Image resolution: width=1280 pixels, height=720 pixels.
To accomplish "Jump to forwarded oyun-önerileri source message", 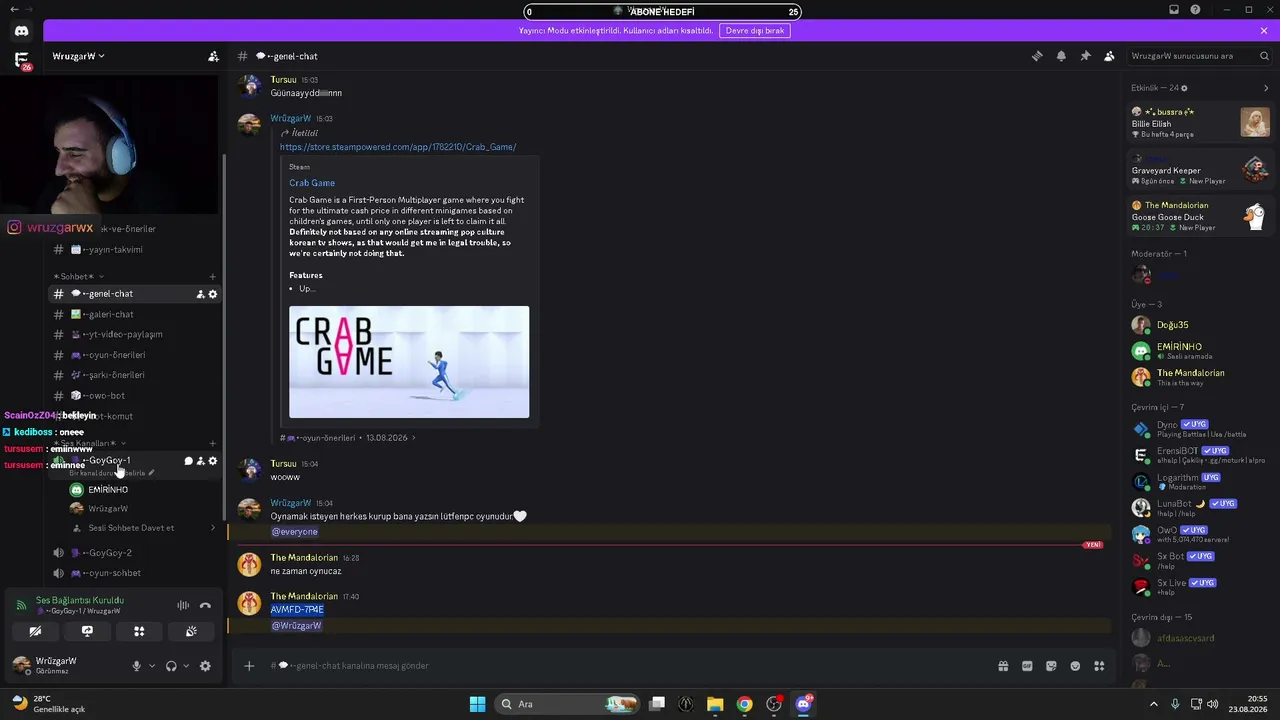I will pos(350,438).
